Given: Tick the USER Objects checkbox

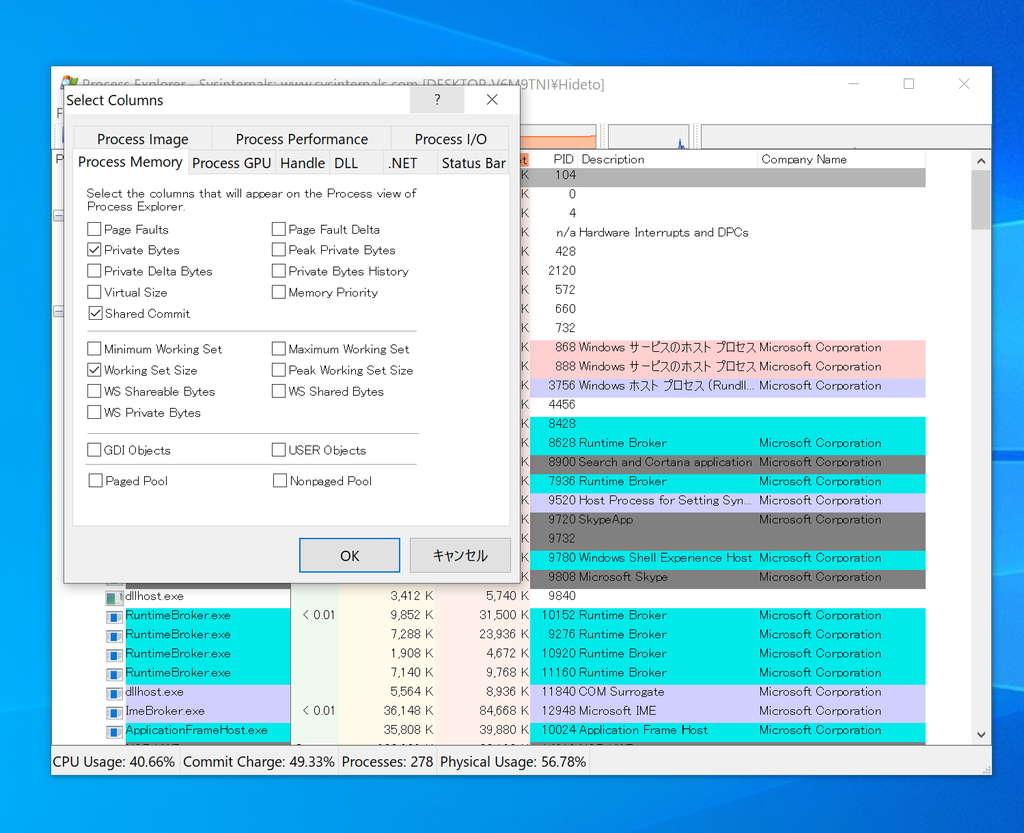Looking at the screenshot, I should 279,450.
